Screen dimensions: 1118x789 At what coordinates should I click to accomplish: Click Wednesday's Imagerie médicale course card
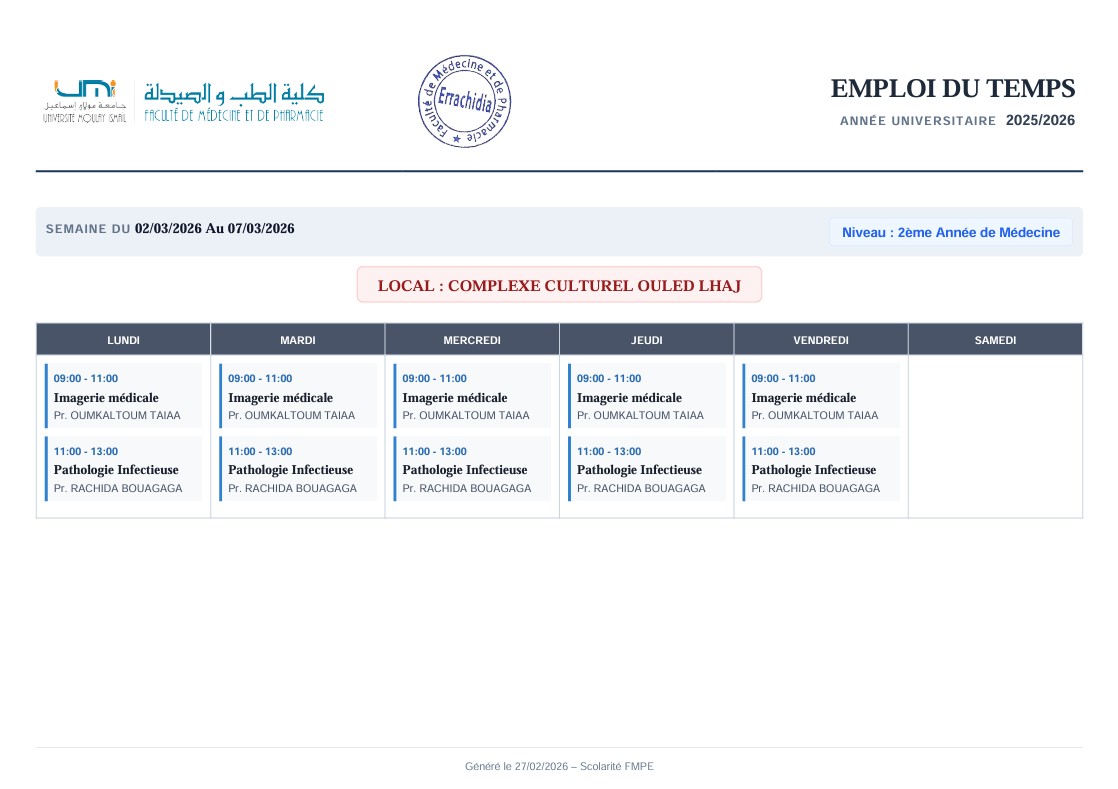[x=472, y=396]
